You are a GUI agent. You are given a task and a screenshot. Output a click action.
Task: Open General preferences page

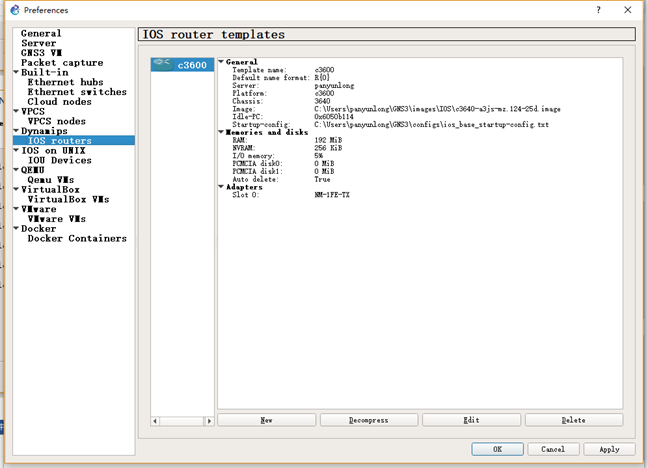41,33
